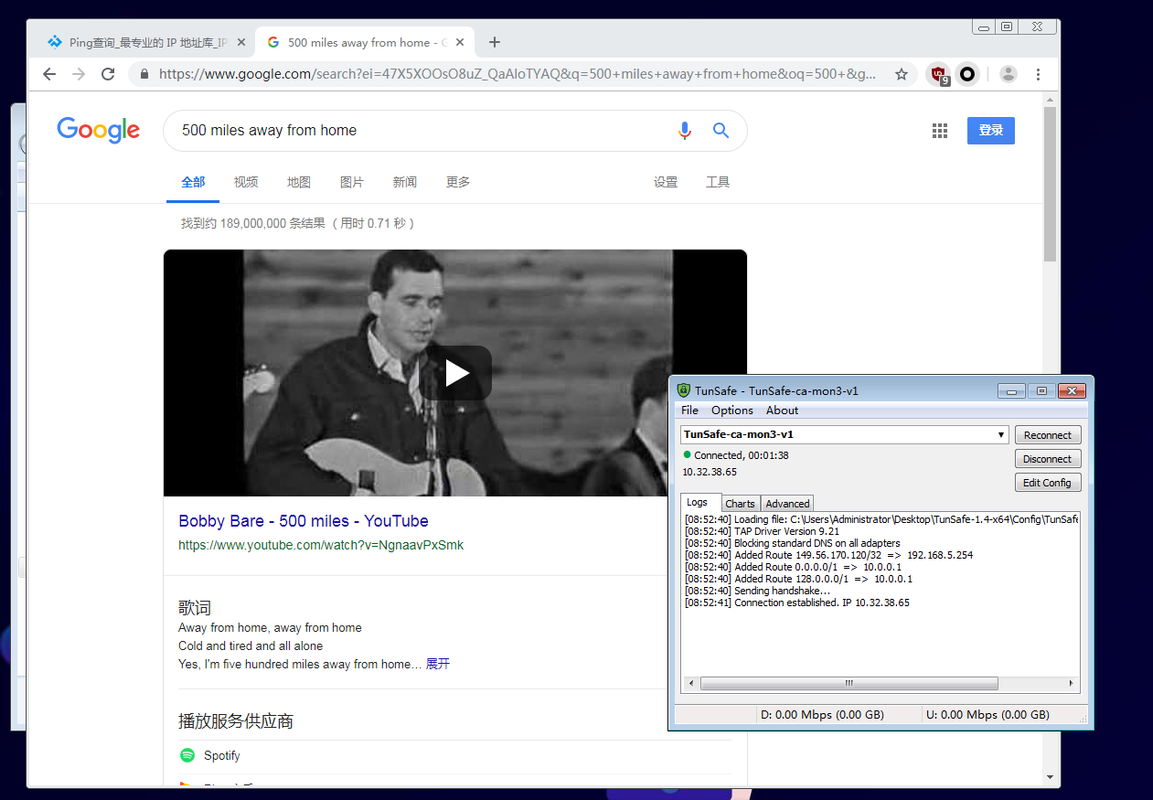The height and width of the screenshot is (800, 1153).
Task: Click the TunSafe Disconnect button
Action: pos(1048,459)
